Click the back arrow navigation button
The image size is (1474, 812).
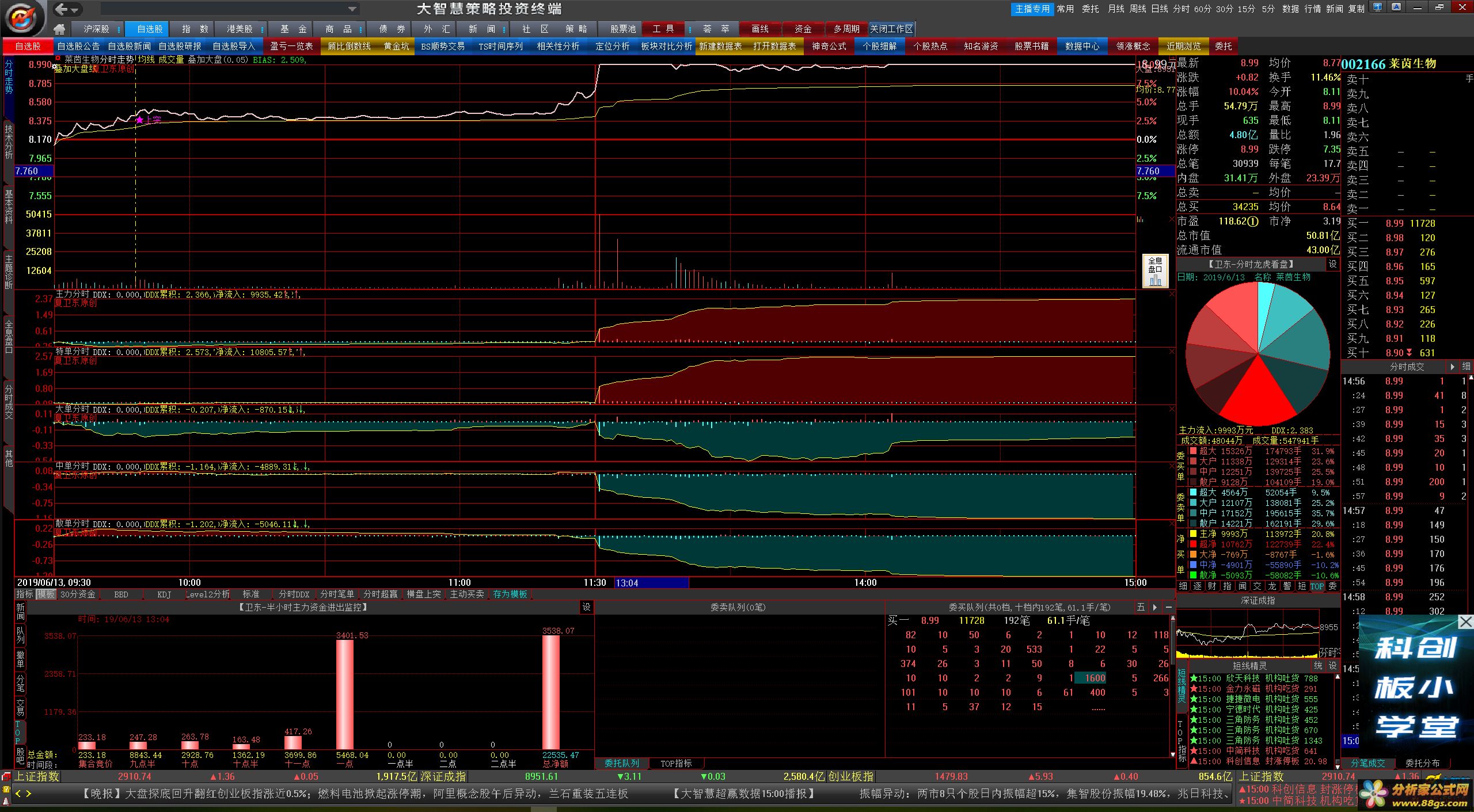coord(61,9)
